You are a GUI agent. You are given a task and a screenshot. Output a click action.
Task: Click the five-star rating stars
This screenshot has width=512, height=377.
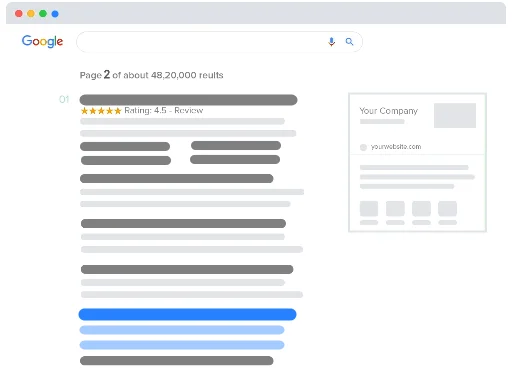click(x=101, y=111)
